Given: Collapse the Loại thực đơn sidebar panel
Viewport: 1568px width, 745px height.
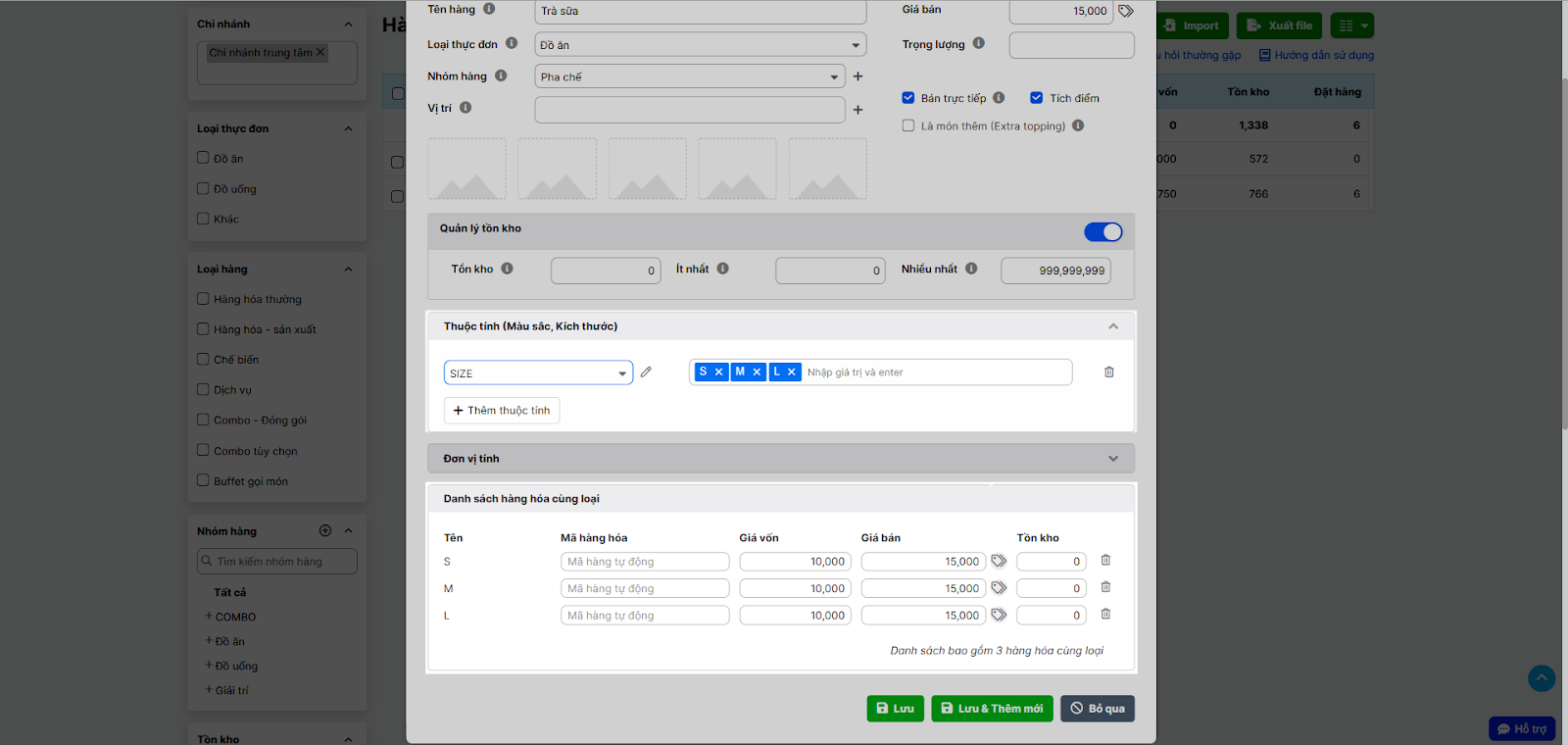Looking at the screenshot, I should pyautogui.click(x=348, y=128).
